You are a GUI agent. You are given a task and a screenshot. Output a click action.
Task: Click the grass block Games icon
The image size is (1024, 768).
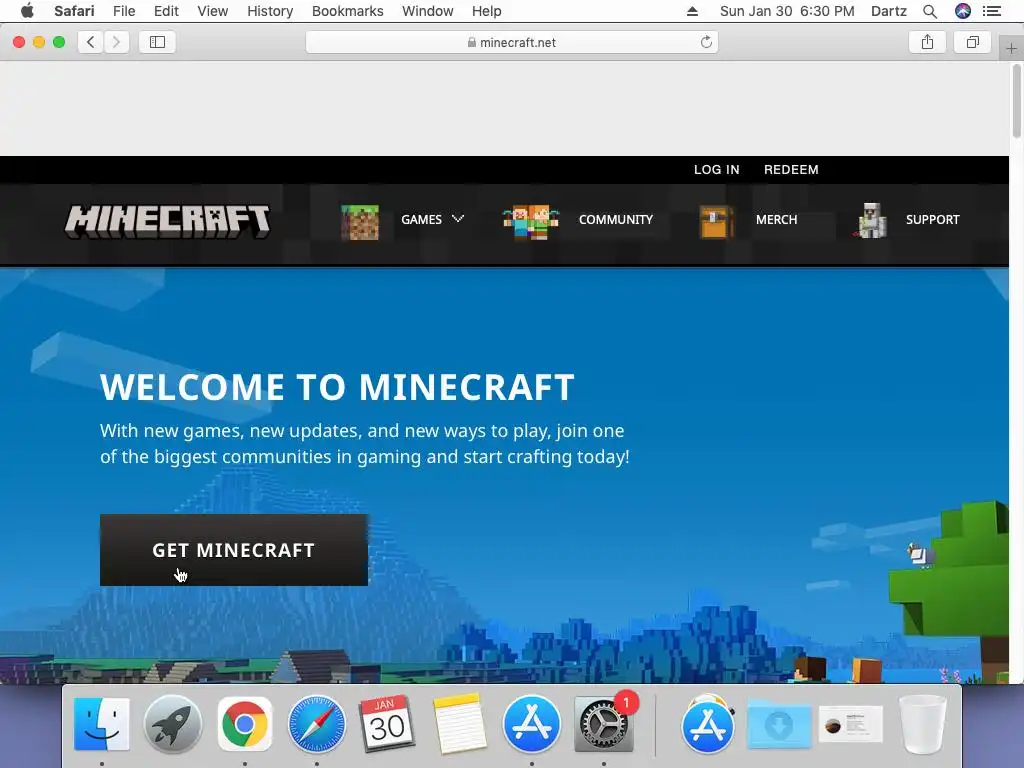[x=360, y=222]
